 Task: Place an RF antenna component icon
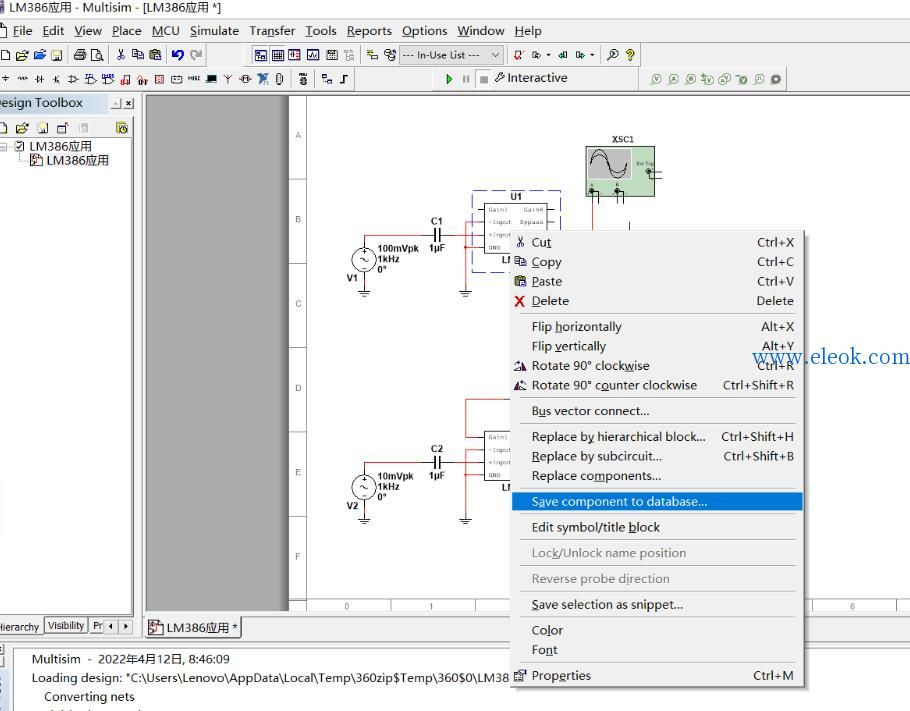coord(228,79)
